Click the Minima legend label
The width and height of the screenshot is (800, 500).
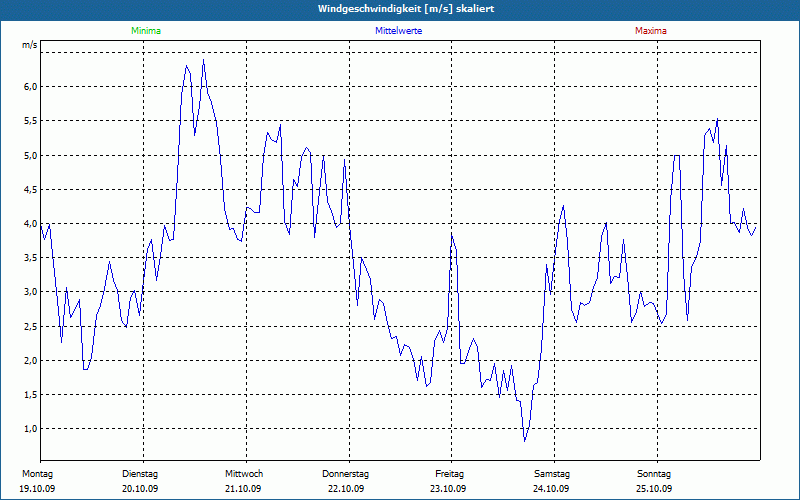[146, 31]
